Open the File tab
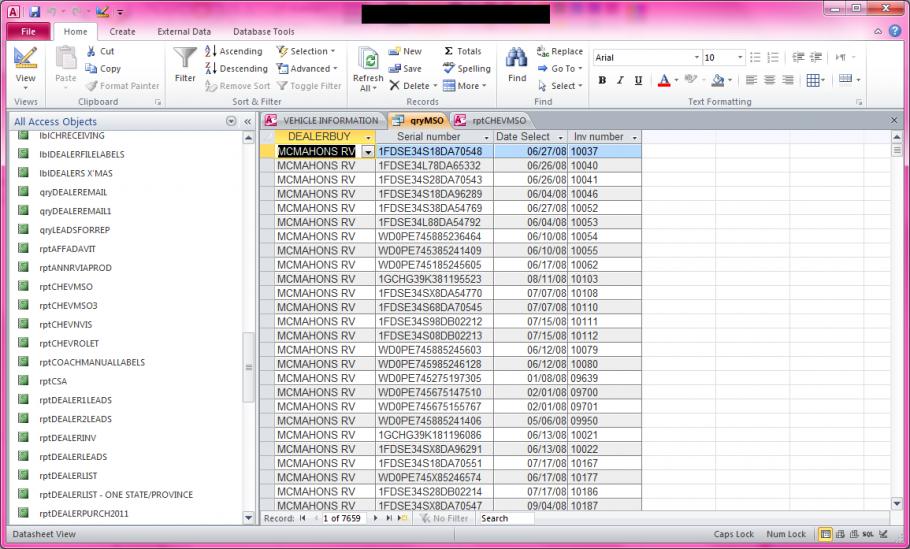Screen dimensions: 910x549 28,31
